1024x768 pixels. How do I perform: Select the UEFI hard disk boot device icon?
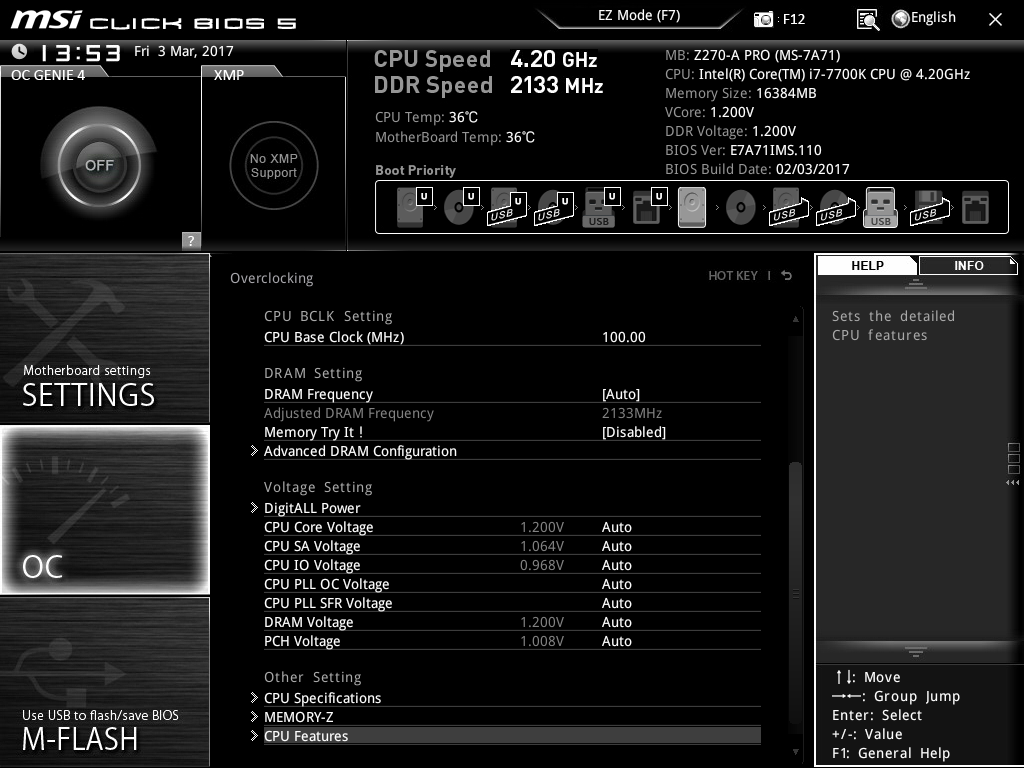pos(415,207)
